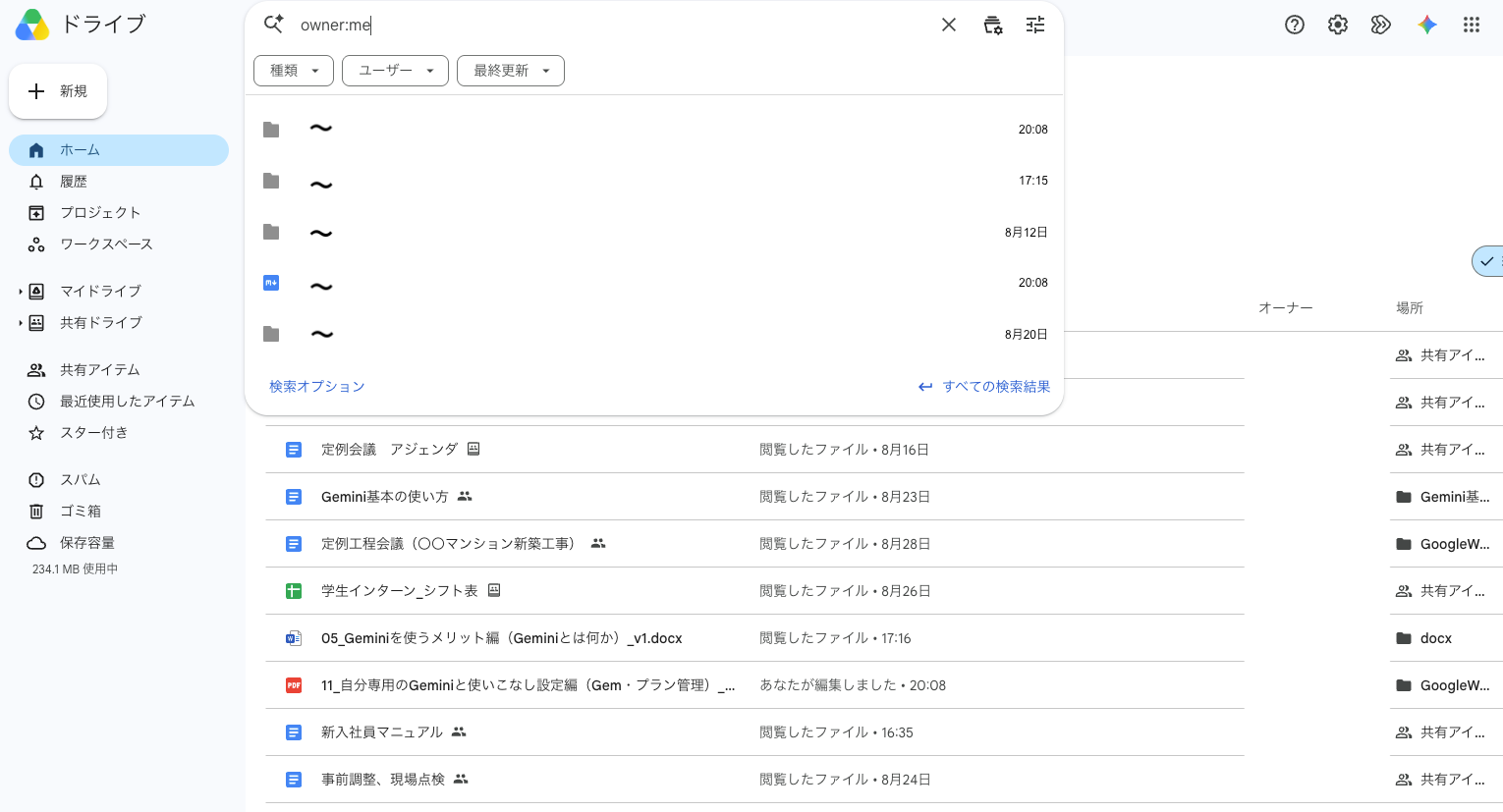Click the owner:me search field
1503x812 pixels.
[x=609, y=26]
